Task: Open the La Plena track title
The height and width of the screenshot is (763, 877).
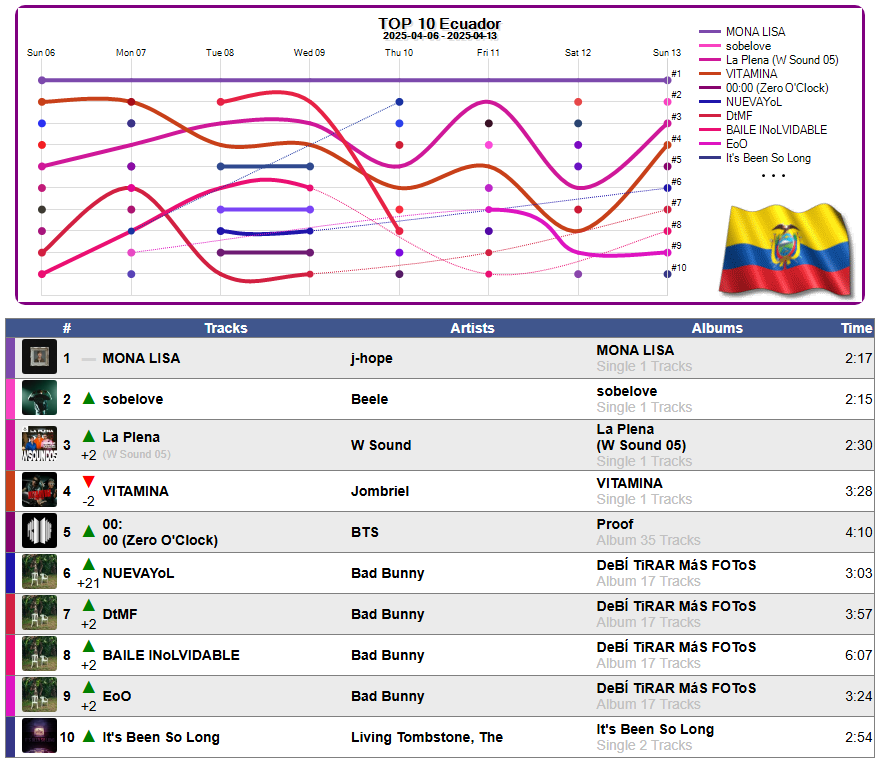Action: pyautogui.click(x=131, y=437)
